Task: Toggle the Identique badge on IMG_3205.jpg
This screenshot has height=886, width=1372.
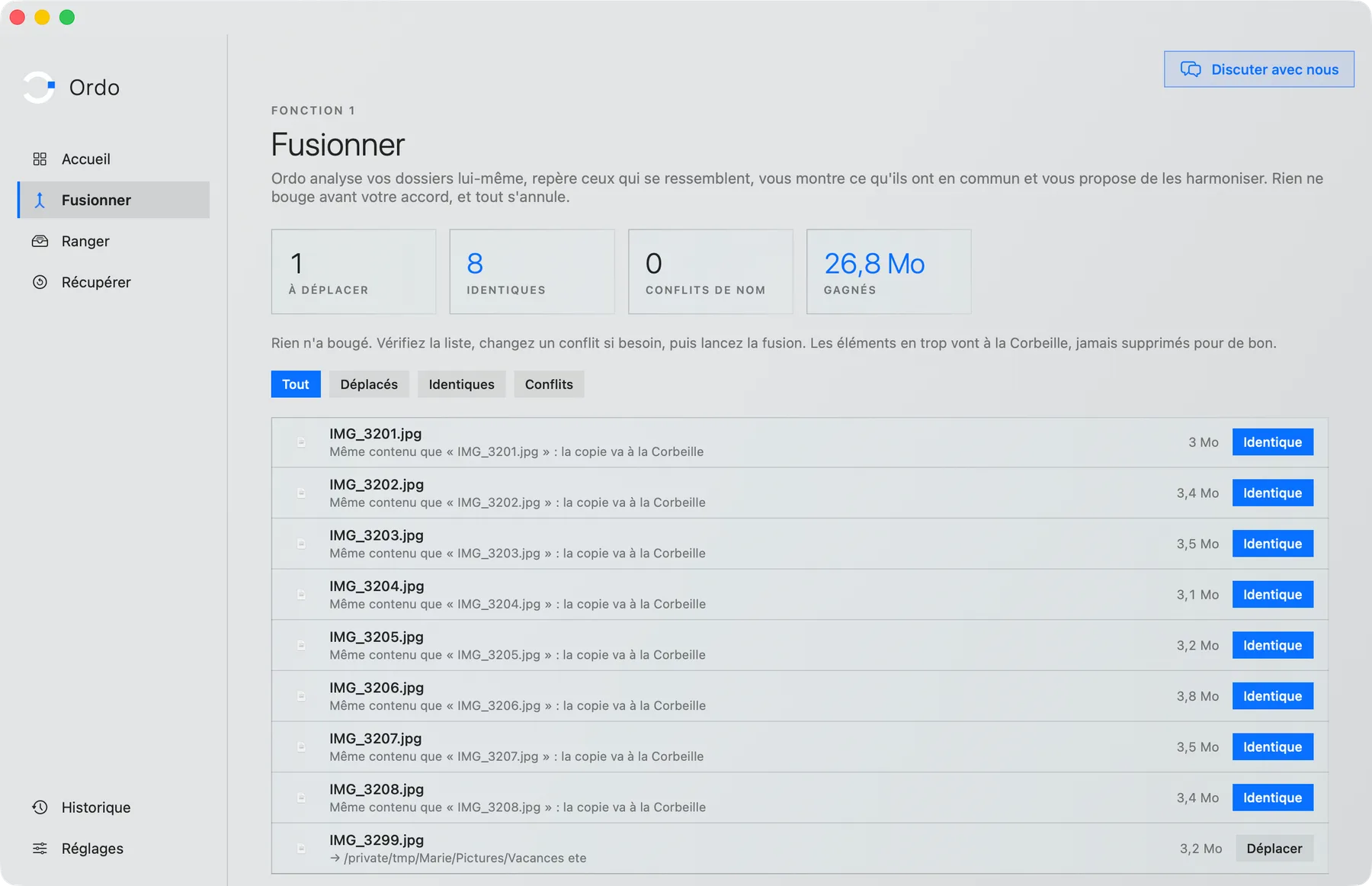Action: 1272,646
